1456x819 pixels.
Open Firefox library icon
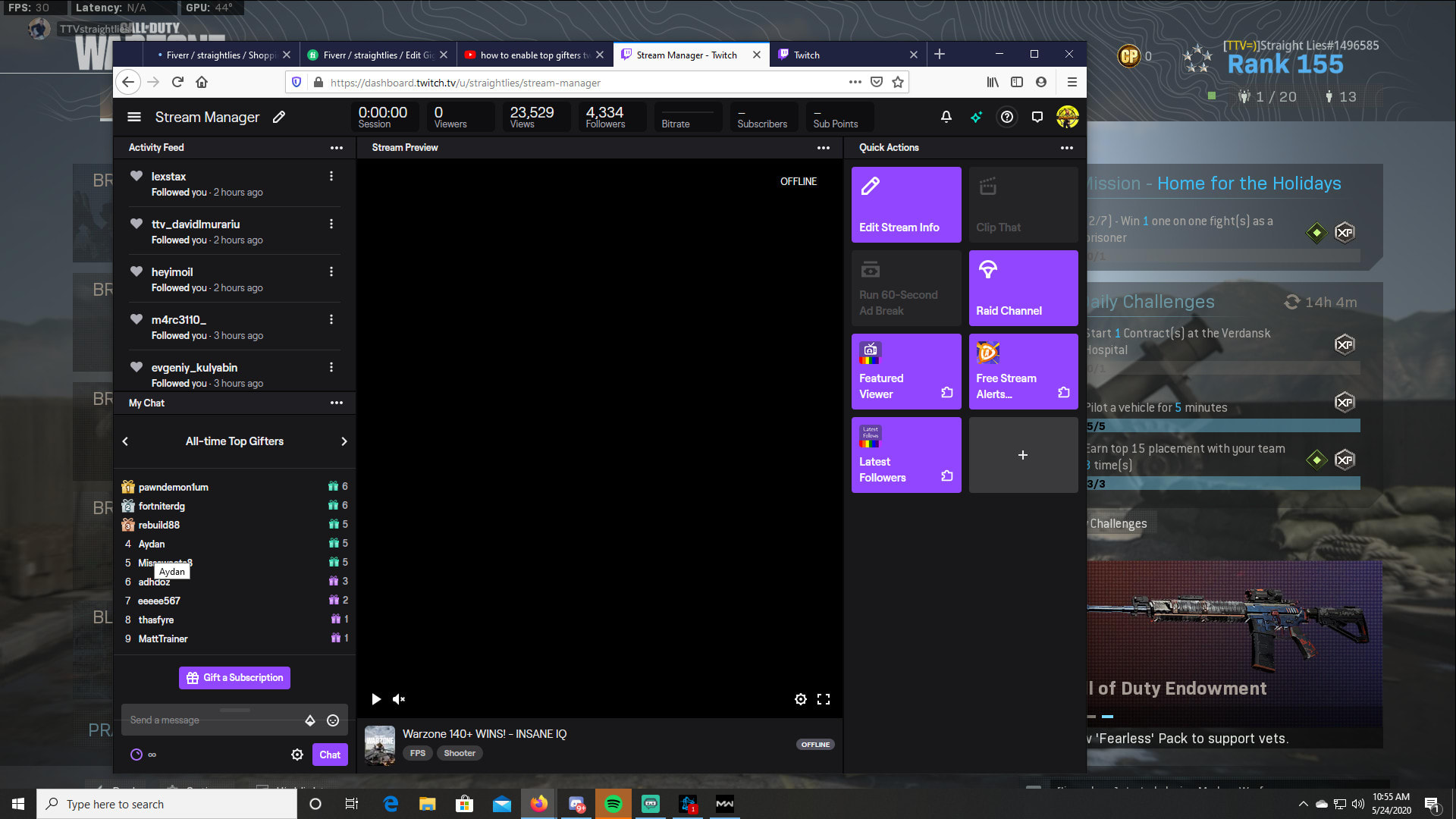click(x=993, y=82)
